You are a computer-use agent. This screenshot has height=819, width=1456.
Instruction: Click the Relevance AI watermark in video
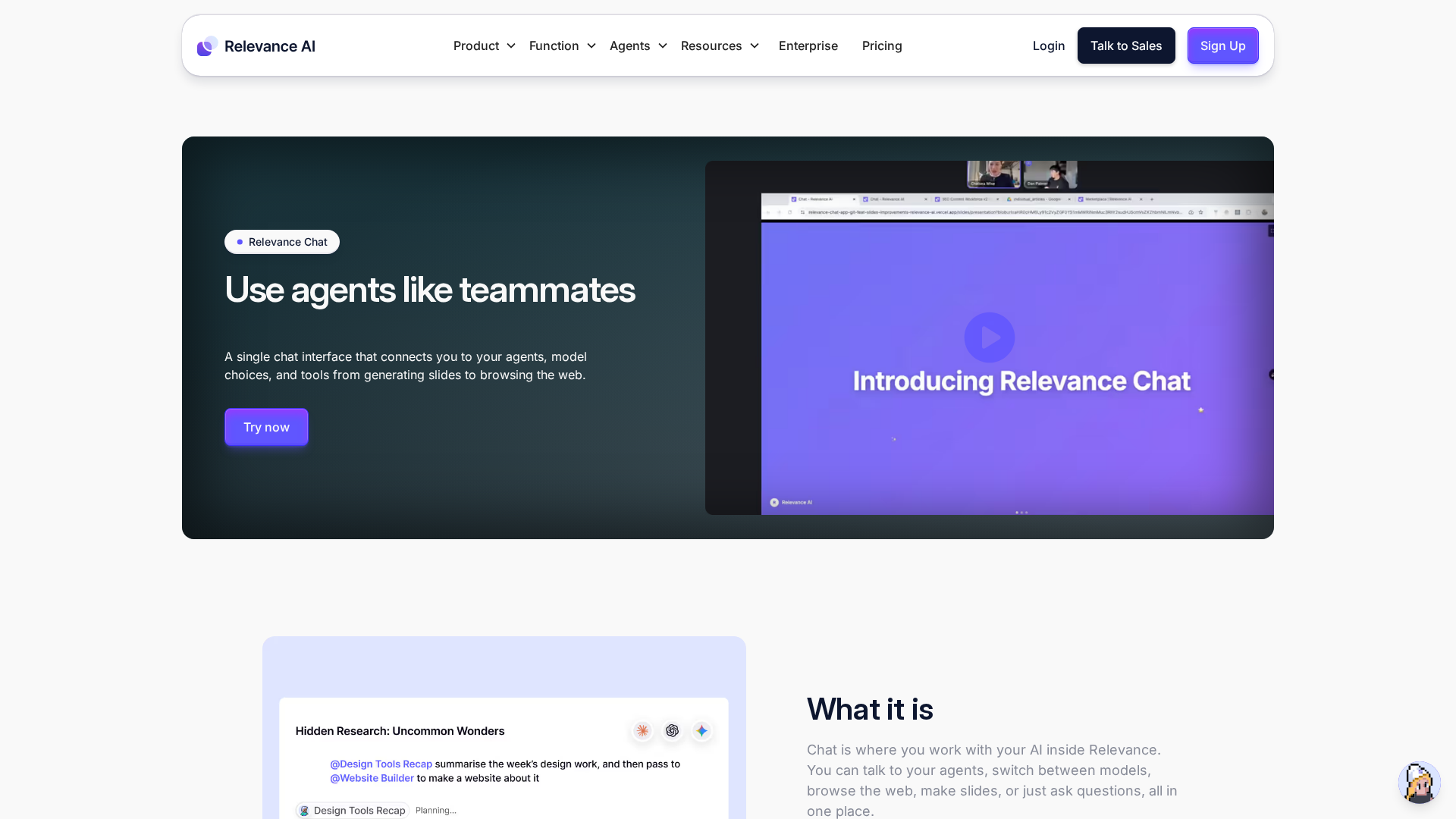791,502
